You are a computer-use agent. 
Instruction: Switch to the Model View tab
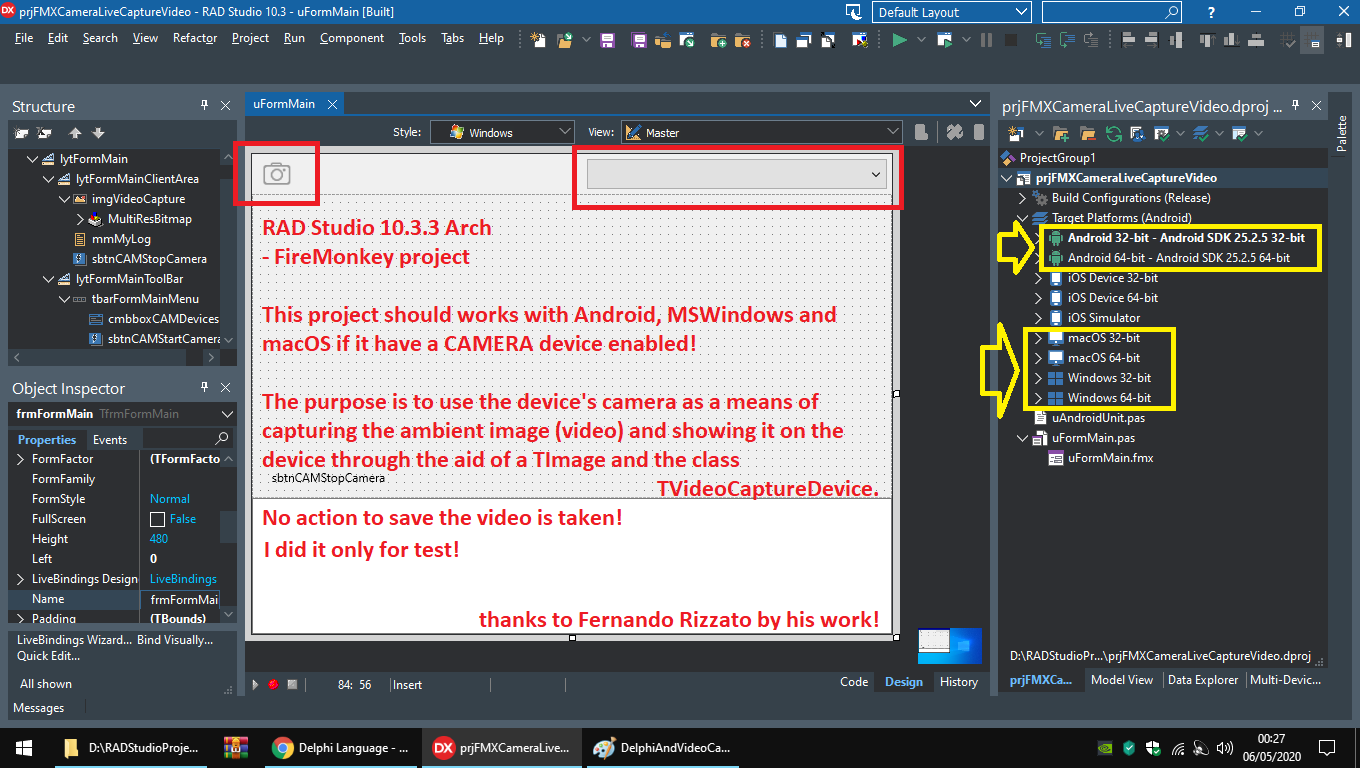(x=1122, y=680)
